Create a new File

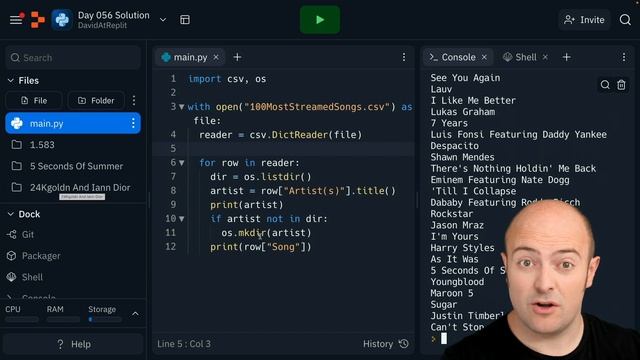(x=34, y=100)
